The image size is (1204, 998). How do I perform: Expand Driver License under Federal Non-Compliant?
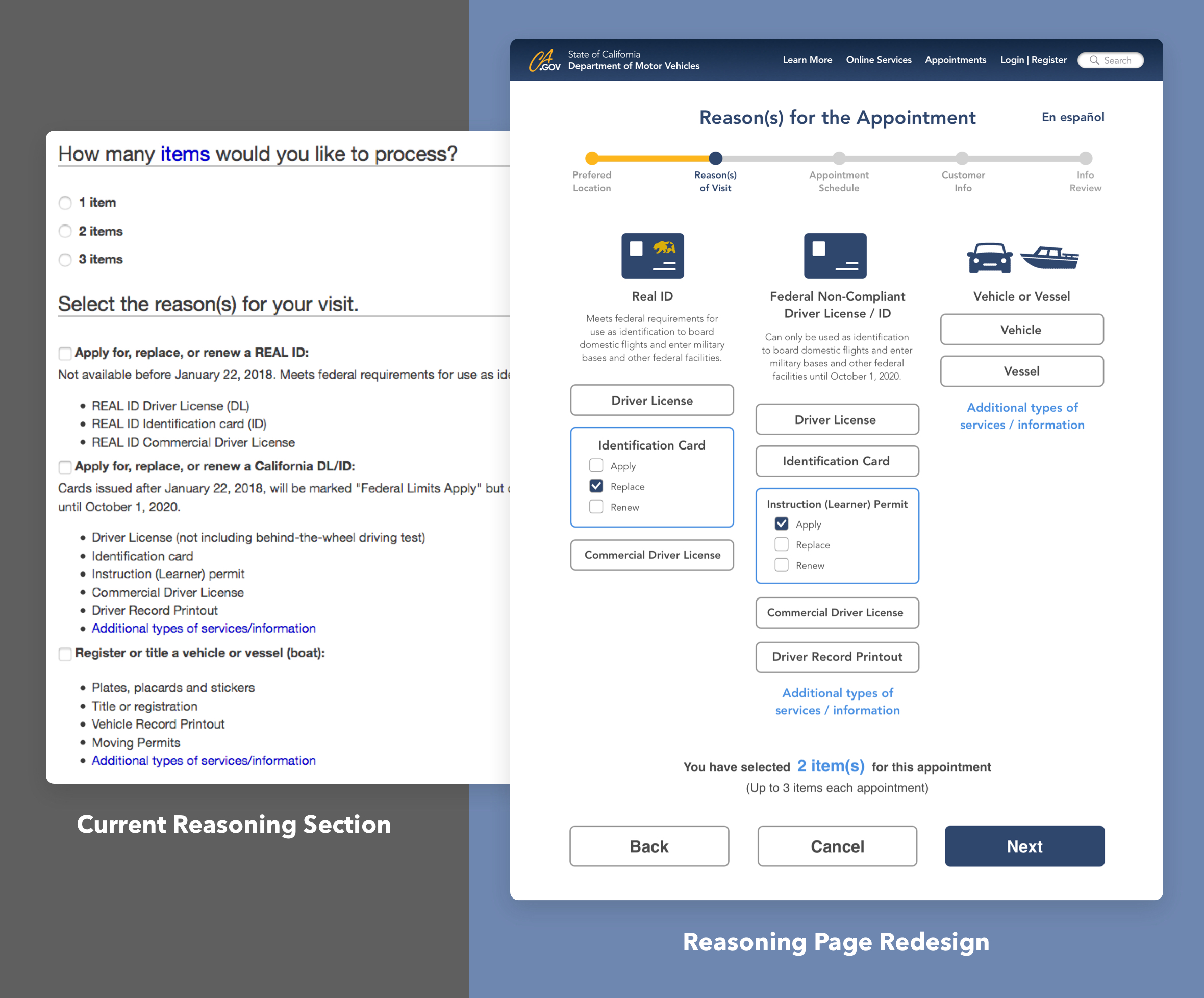tap(837, 419)
